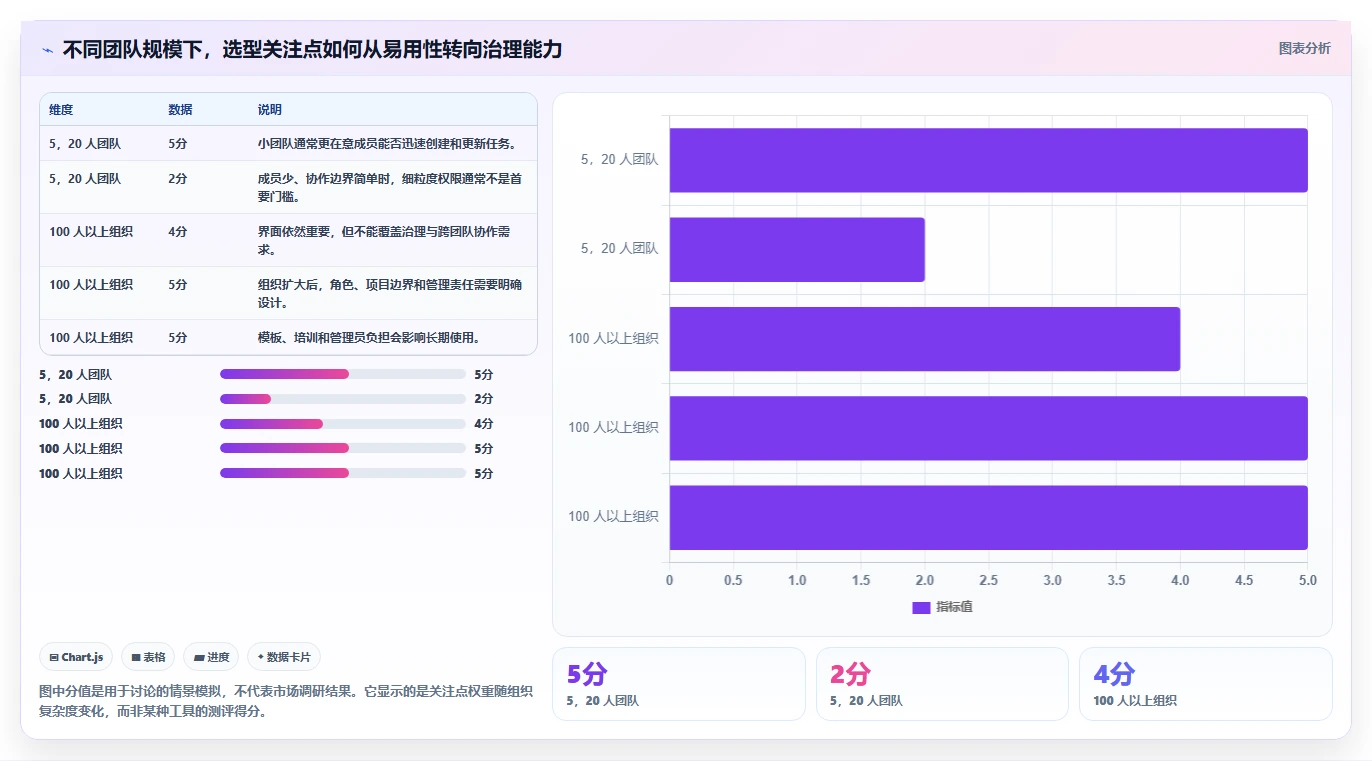Click the 3.5 tick on the chart x-axis
The width and height of the screenshot is (1372, 761).
(1116, 580)
